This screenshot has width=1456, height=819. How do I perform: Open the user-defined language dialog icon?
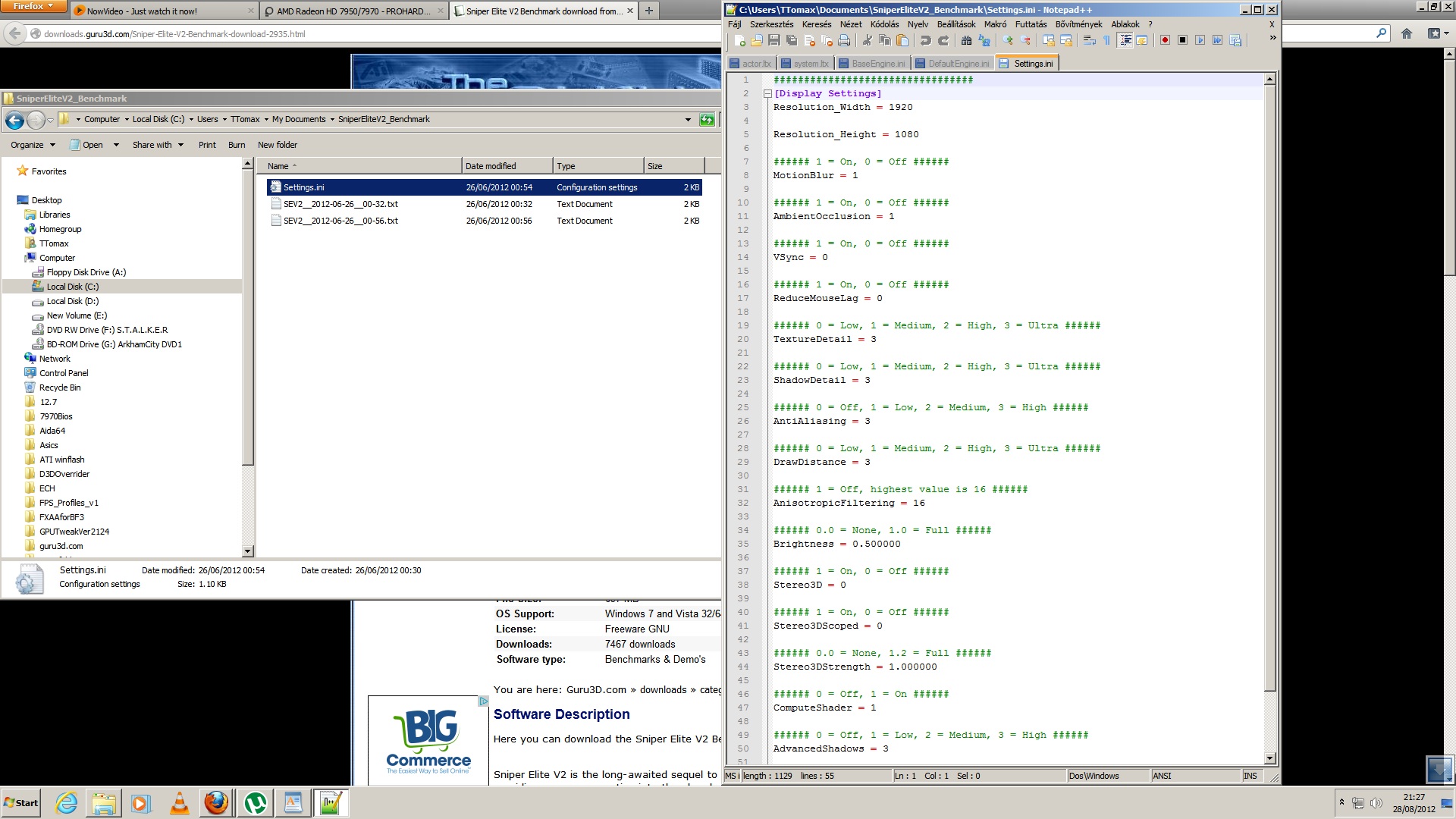[x=1142, y=40]
